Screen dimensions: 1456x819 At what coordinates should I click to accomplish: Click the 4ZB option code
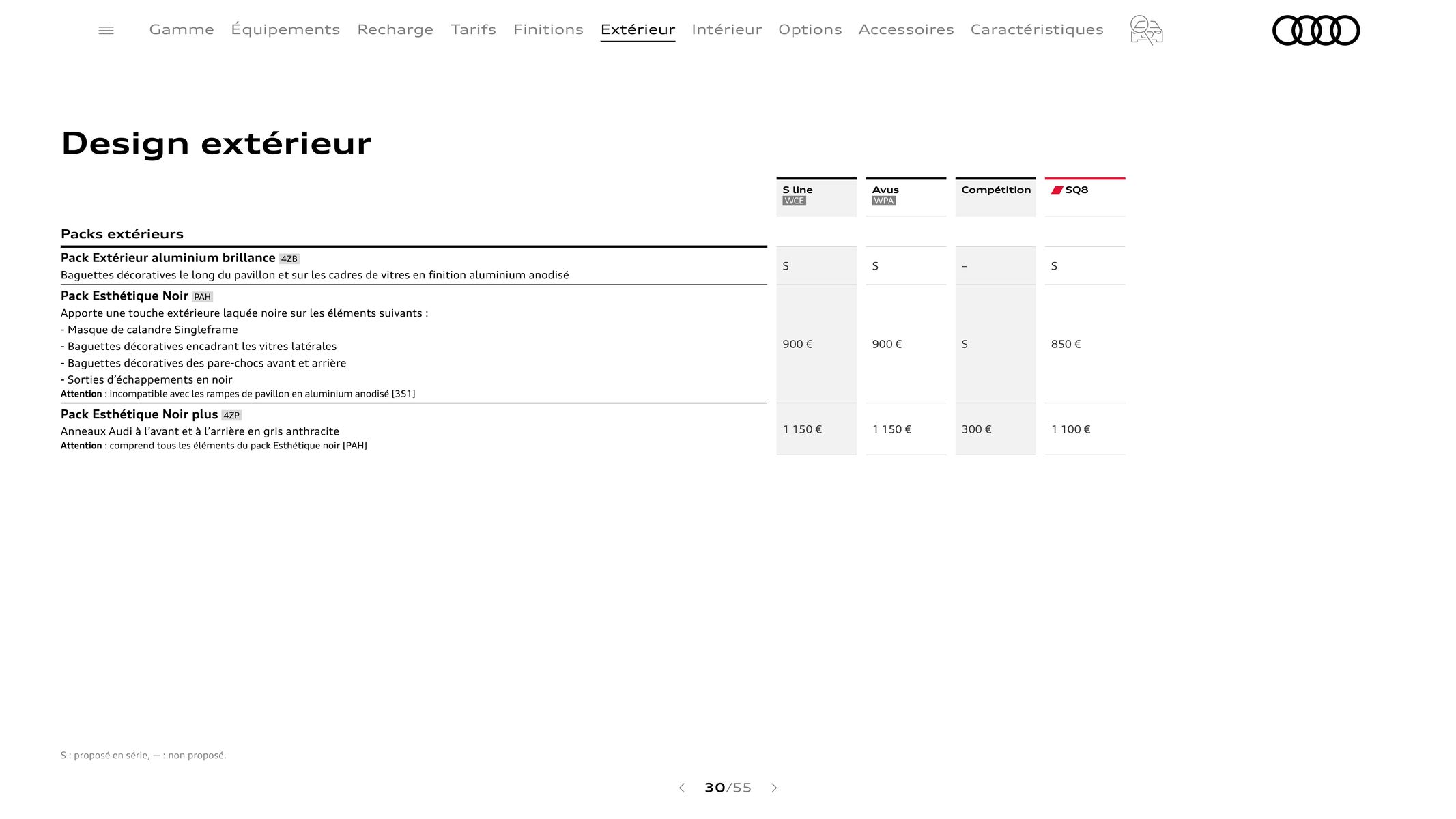click(289, 259)
